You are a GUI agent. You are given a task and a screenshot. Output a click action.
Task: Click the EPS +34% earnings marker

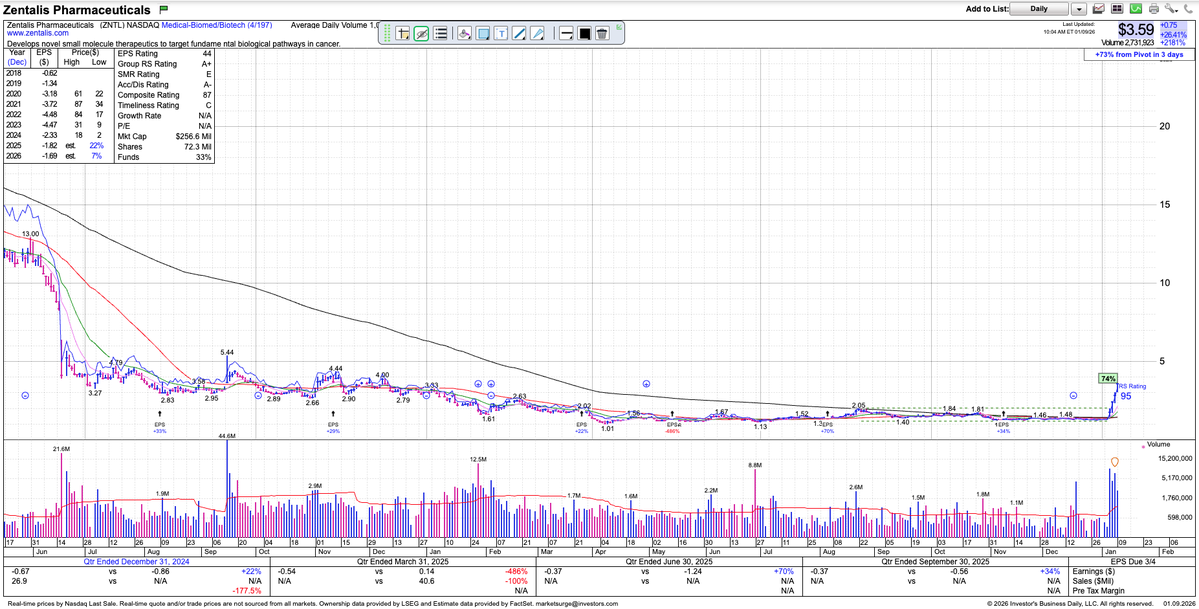click(1003, 424)
